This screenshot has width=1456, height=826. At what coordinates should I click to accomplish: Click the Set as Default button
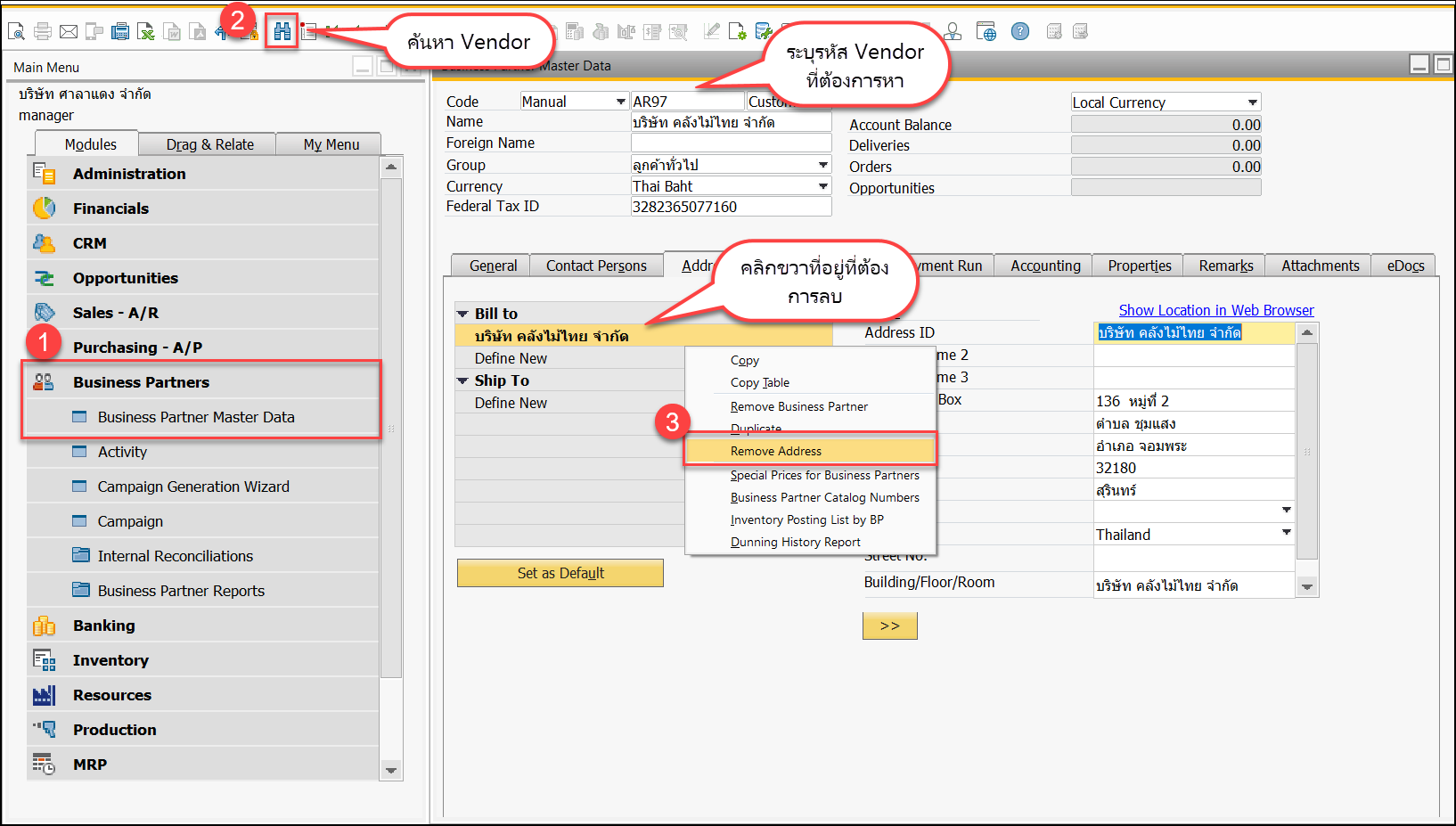point(560,573)
